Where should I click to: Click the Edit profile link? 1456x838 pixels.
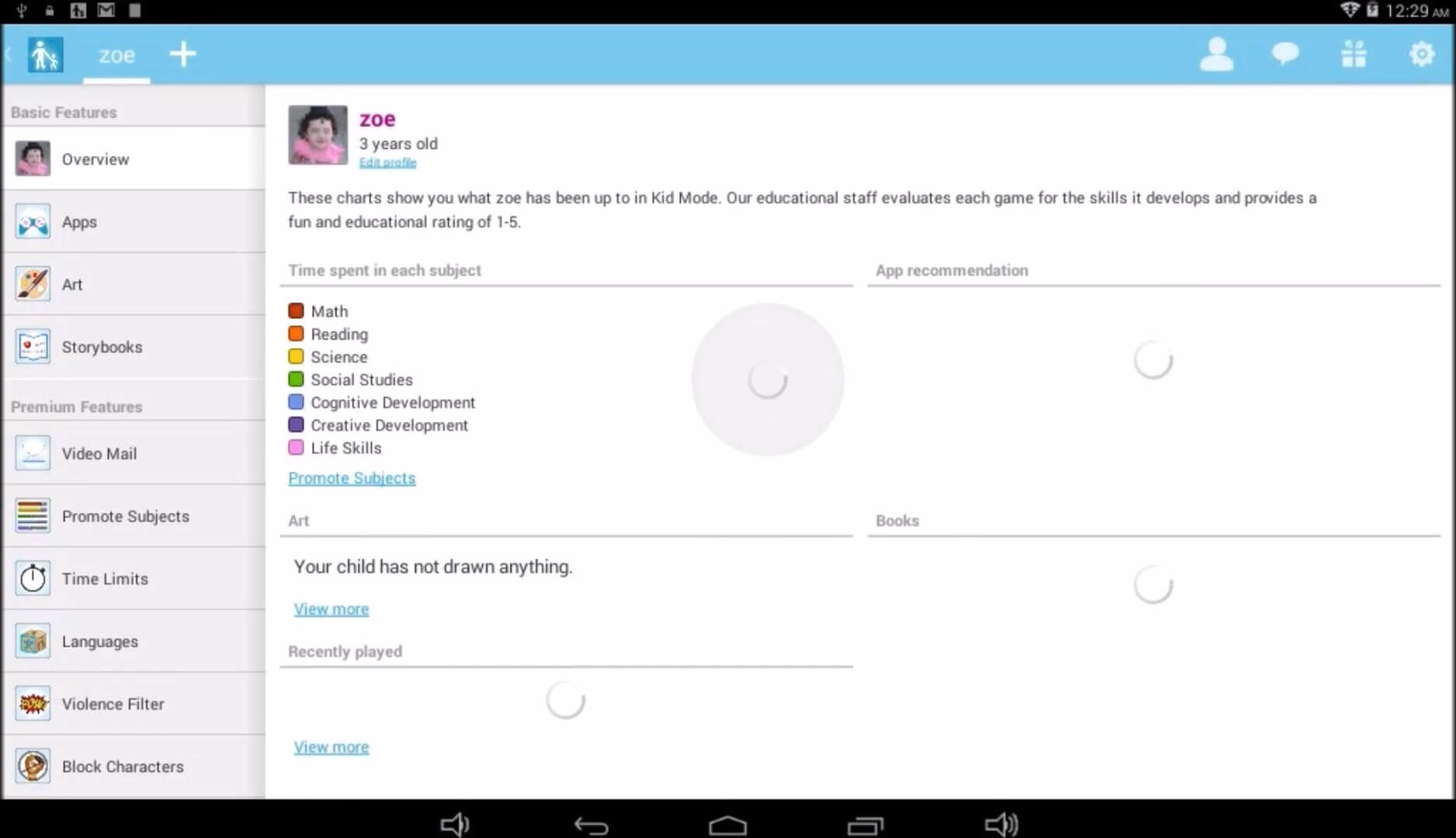[387, 162]
